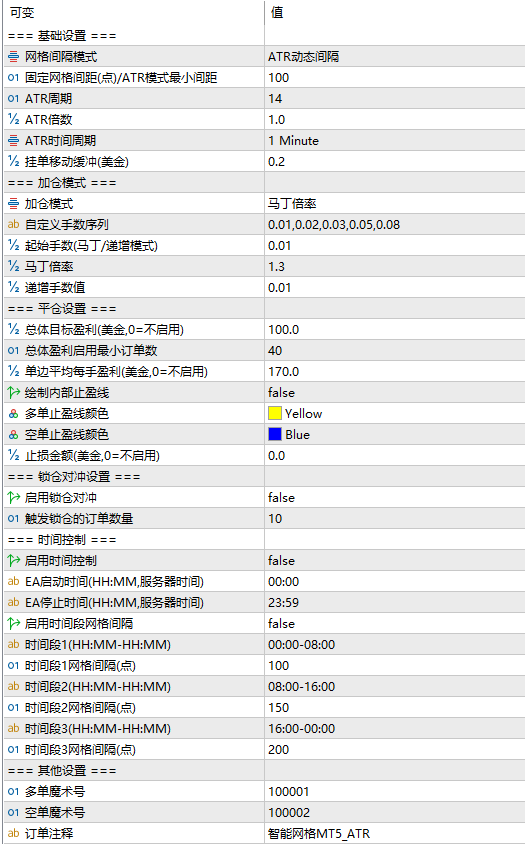Screen dimensions: 525x844
Task: Click the integer icon beside ATR周期
Action: (x=13, y=99)
